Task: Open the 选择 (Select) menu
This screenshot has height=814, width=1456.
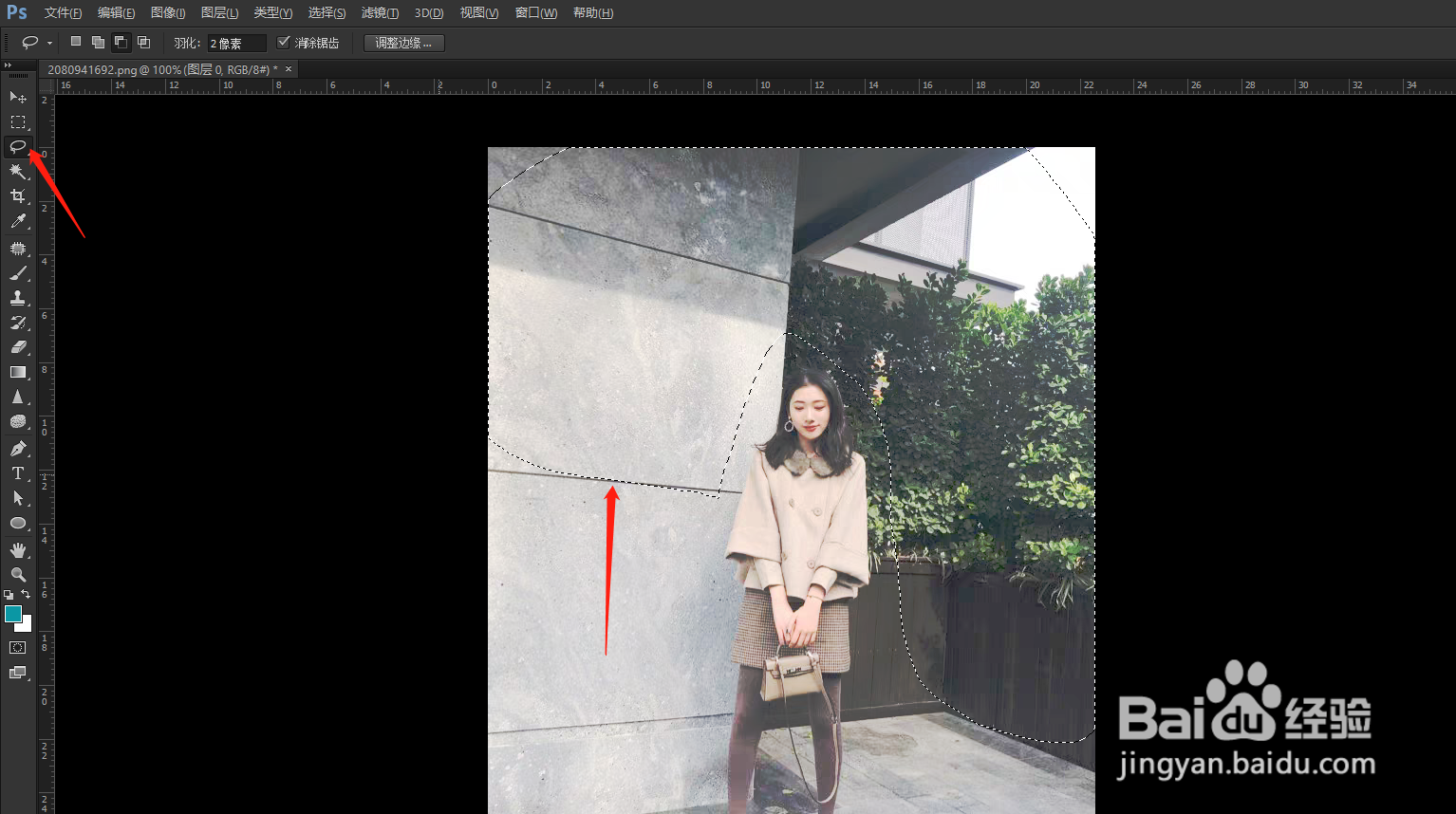Action: click(326, 12)
